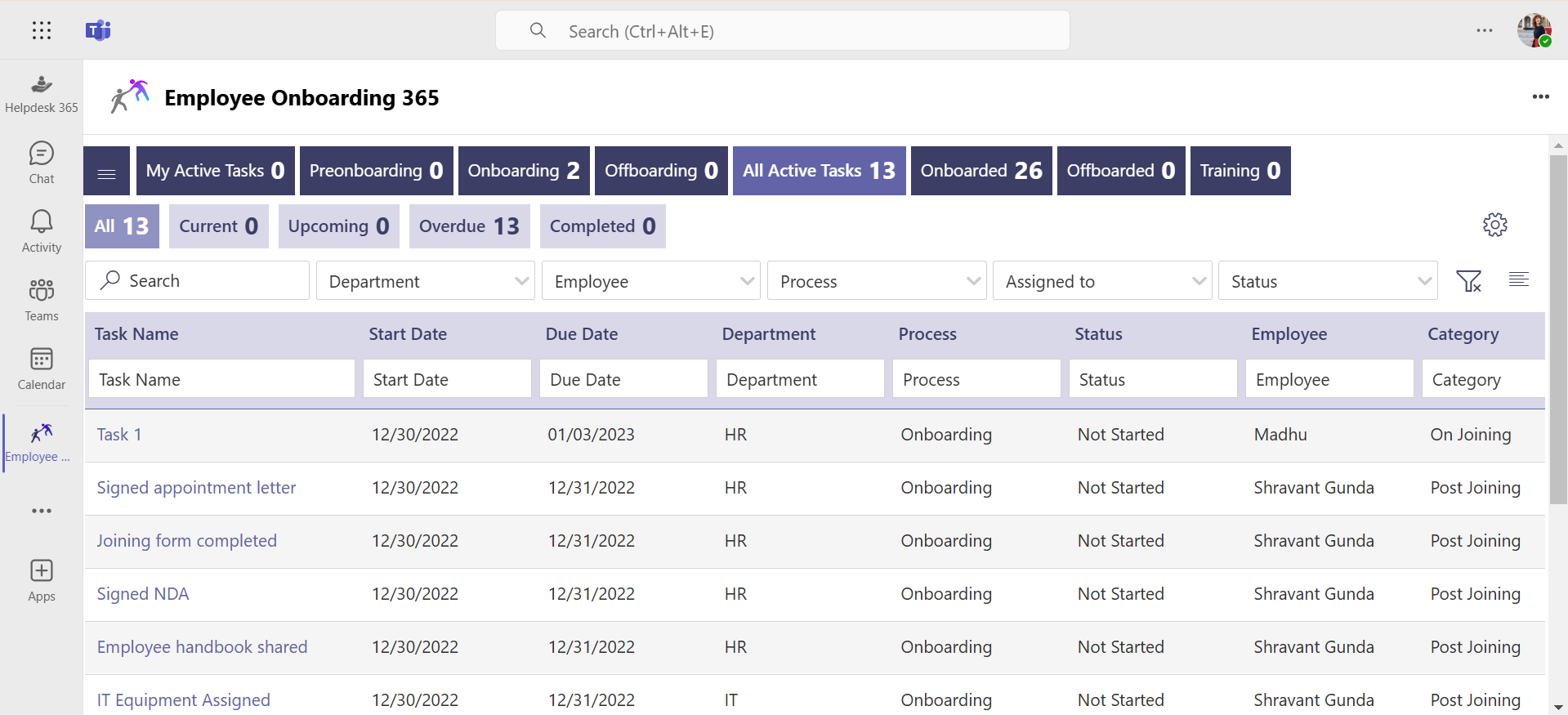The image size is (1568, 715).
Task: Toggle the hamburger navigation menu
Action: [107, 171]
